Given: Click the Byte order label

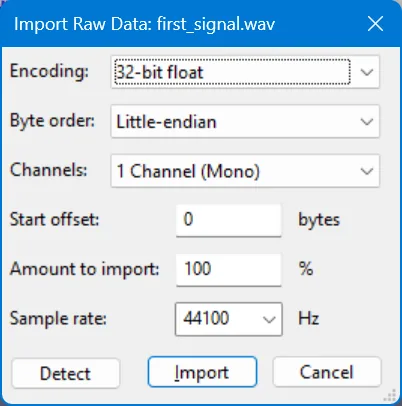Looking at the screenshot, I should [52, 121].
